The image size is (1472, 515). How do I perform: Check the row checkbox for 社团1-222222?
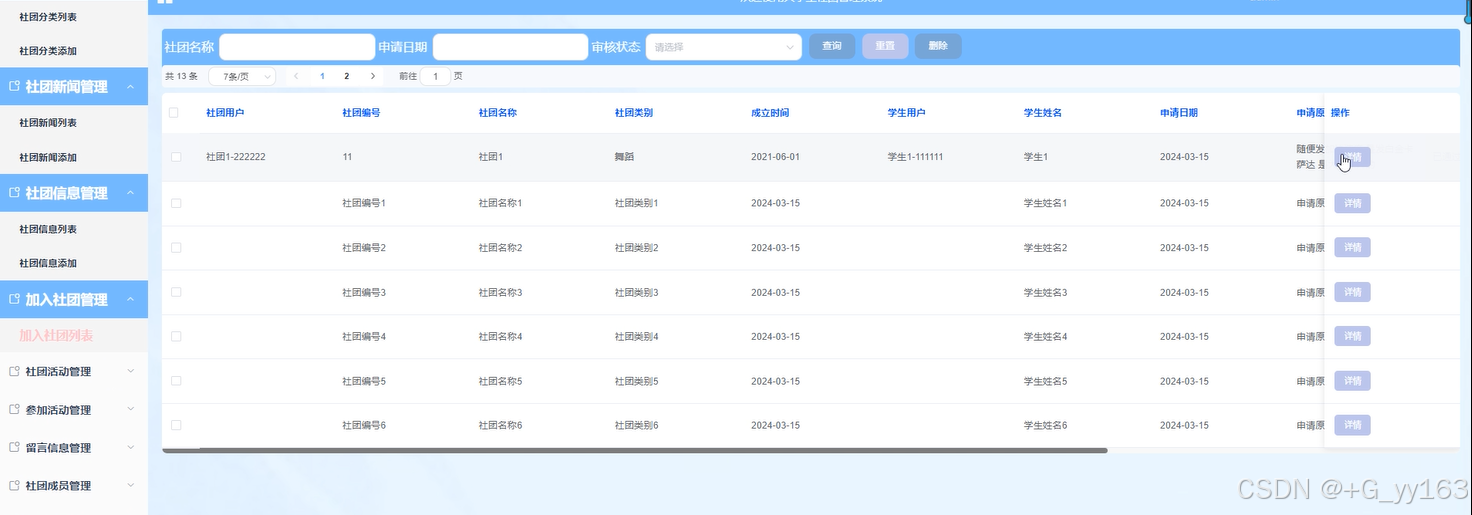176,157
